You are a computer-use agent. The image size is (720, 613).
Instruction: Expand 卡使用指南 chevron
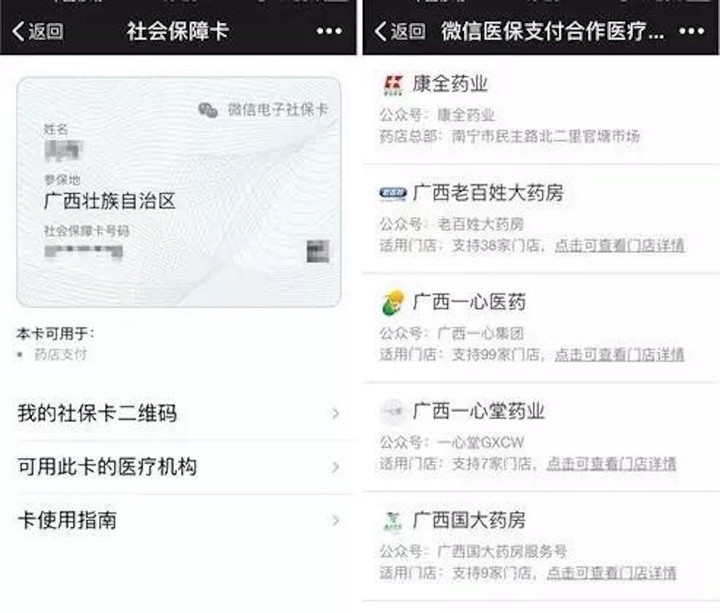pos(336,520)
